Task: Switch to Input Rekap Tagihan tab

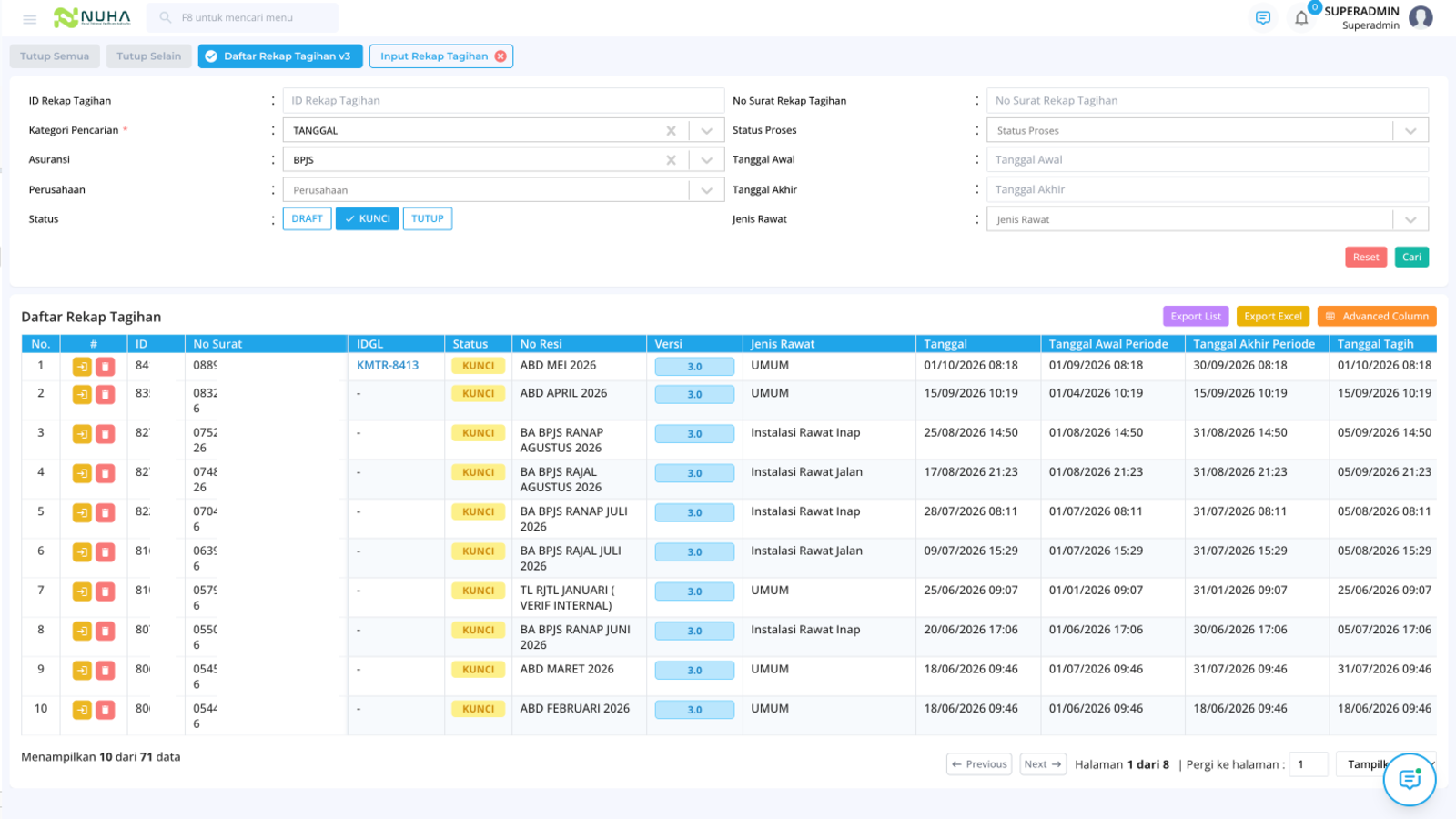Action: [434, 56]
